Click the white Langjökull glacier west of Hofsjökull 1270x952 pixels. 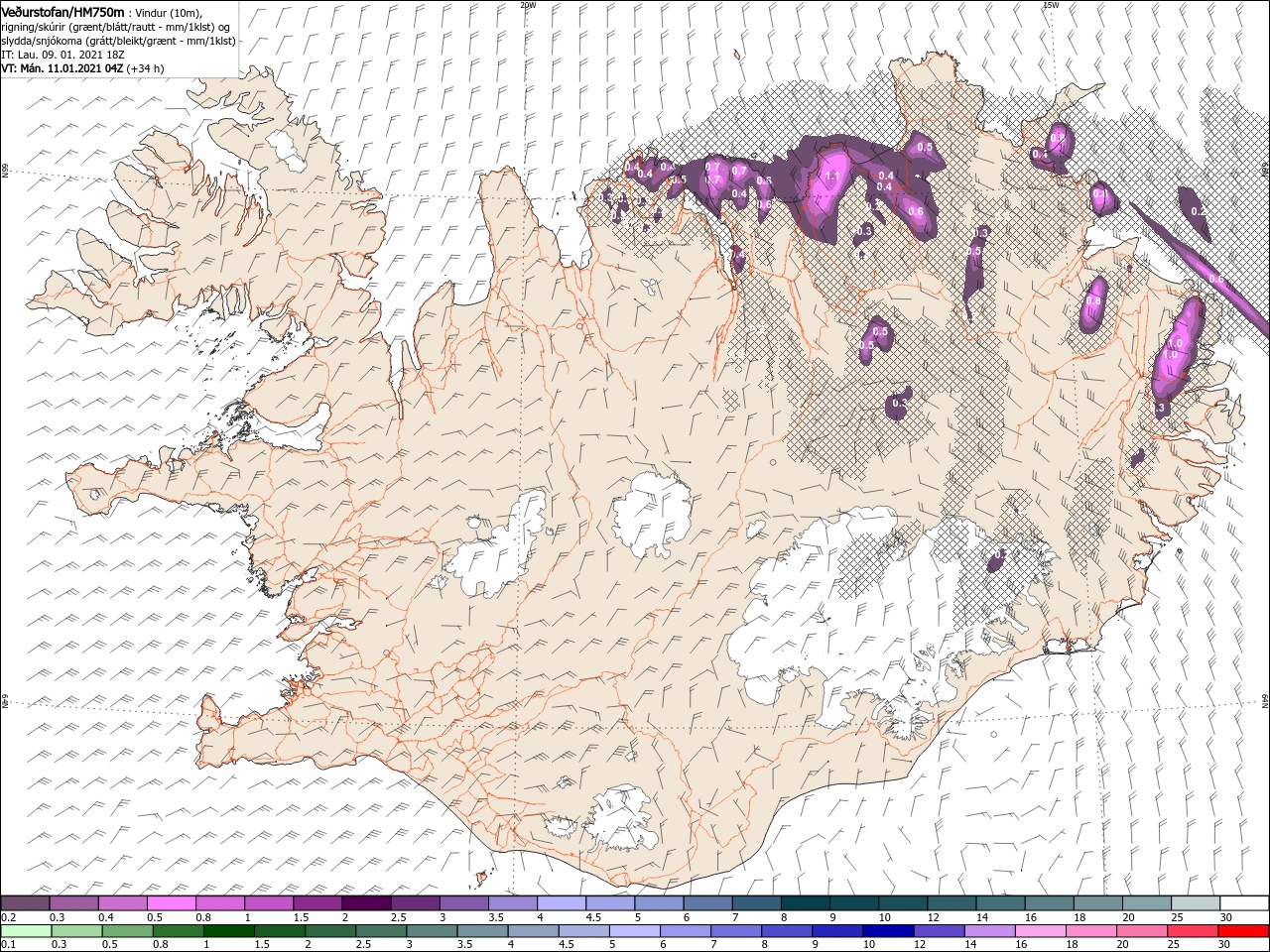click(x=501, y=543)
